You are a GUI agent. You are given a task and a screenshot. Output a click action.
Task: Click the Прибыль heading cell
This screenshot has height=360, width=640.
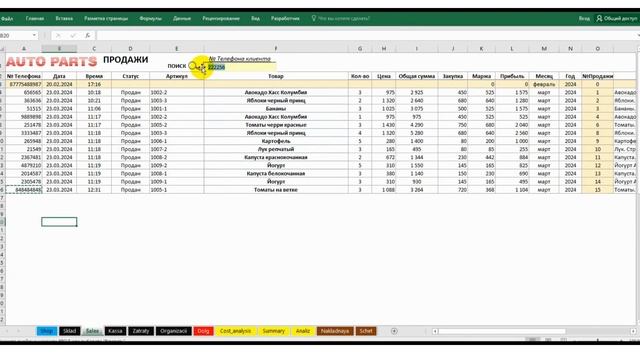pos(512,76)
